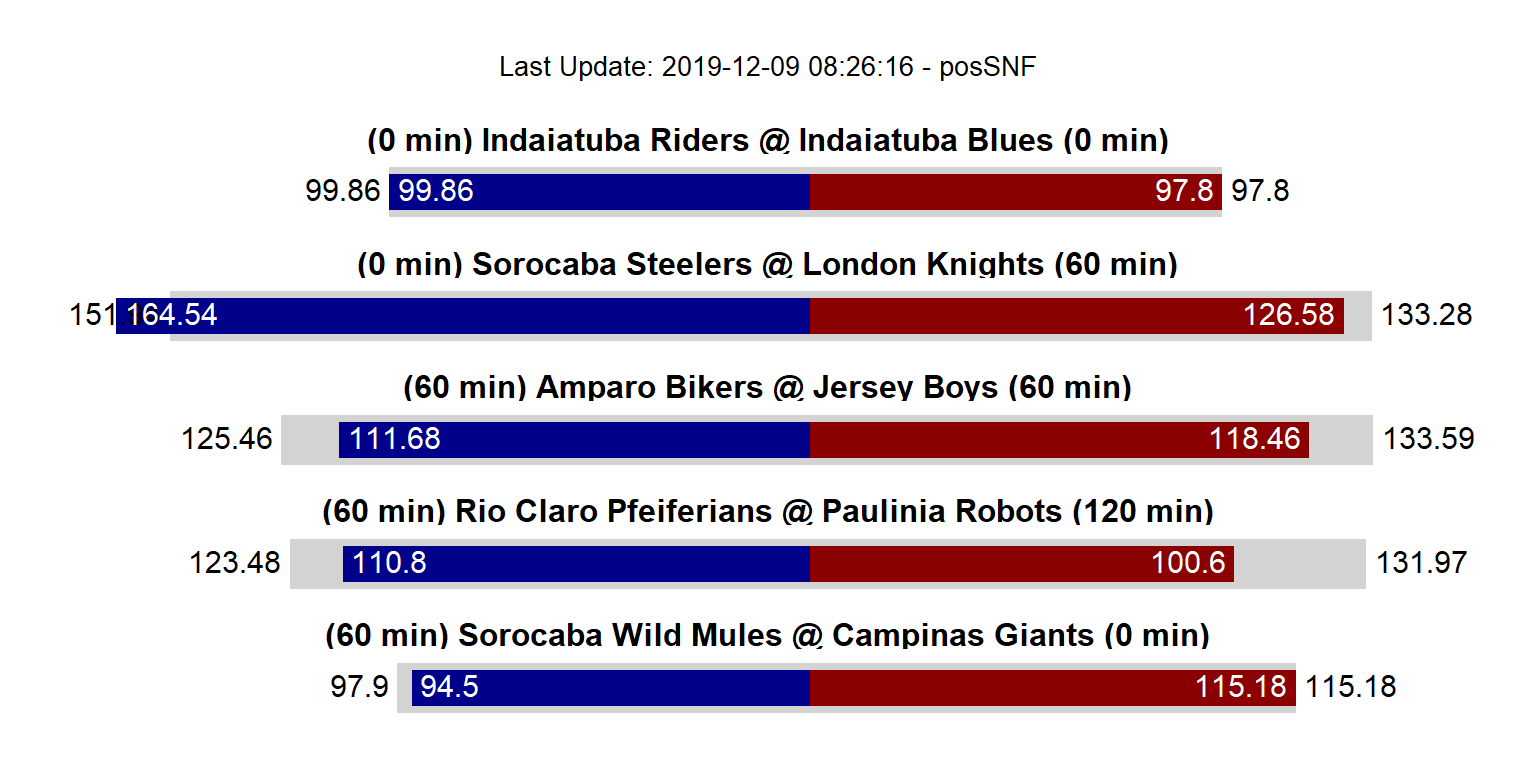Image resolution: width=1536 pixels, height=768 pixels.
Task: Click the red Indaiatuba Blues 97.8 score bar
Action: tap(1015, 192)
